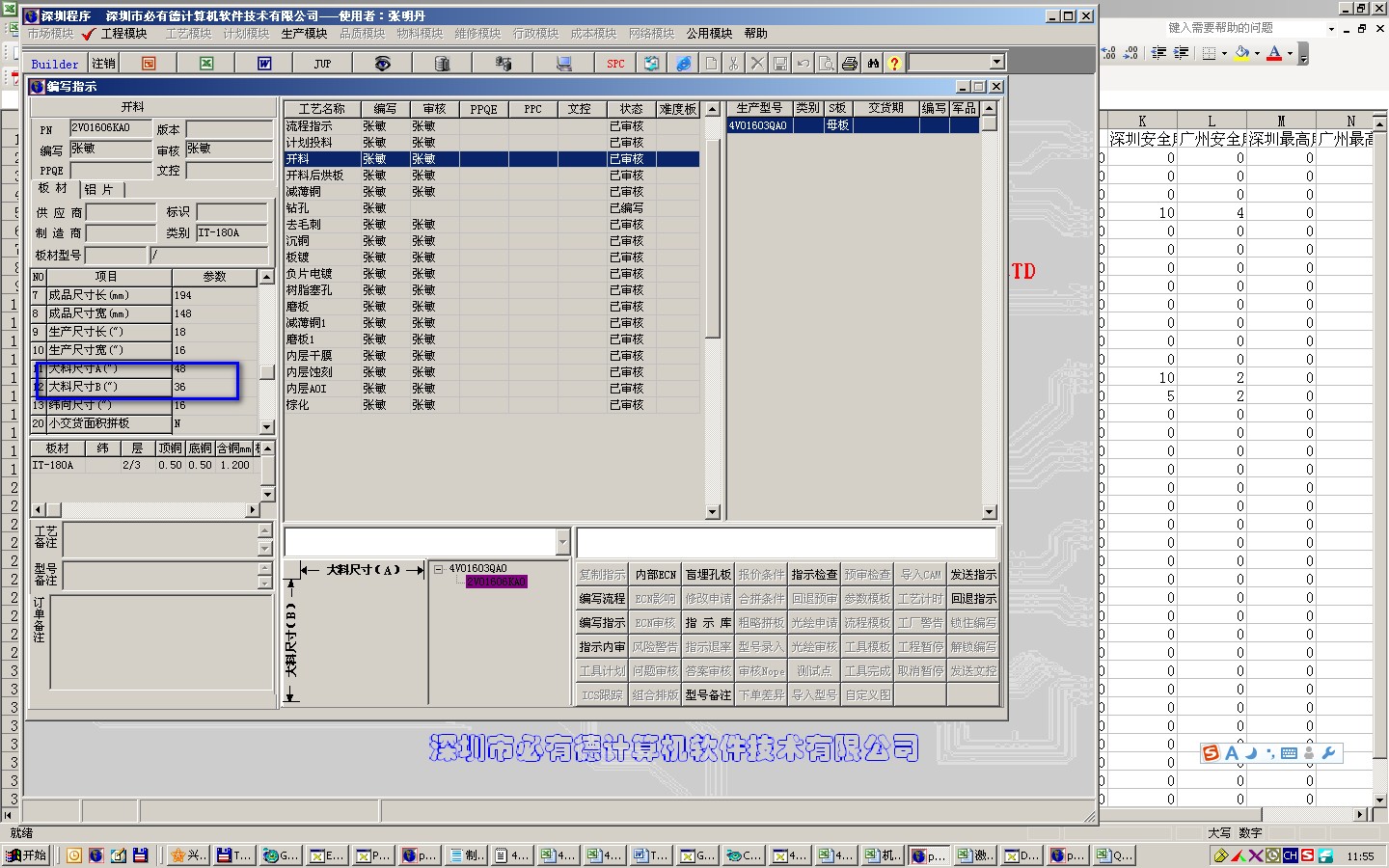Click the 指示检查 button
The image size is (1389, 868).
click(814, 575)
